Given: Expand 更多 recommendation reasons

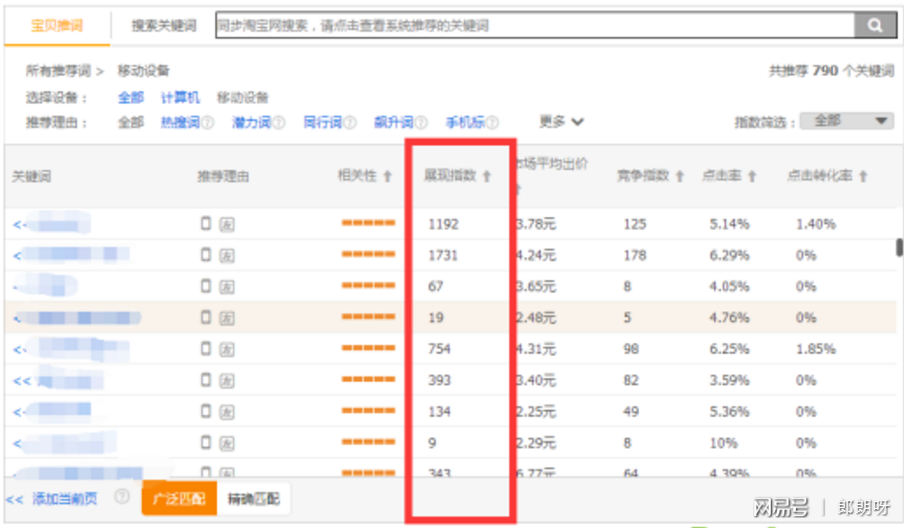Looking at the screenshot, I should (x=561, y=121).
